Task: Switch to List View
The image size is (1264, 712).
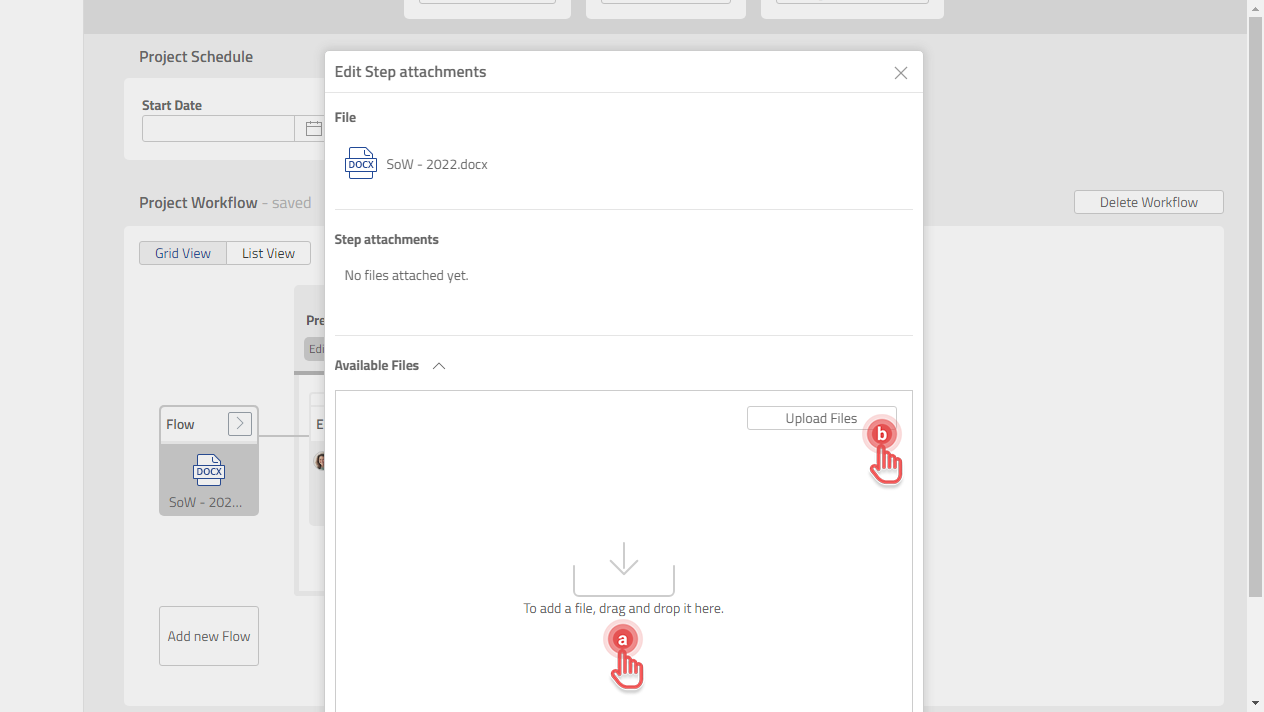Action: [x=267, y=252]
